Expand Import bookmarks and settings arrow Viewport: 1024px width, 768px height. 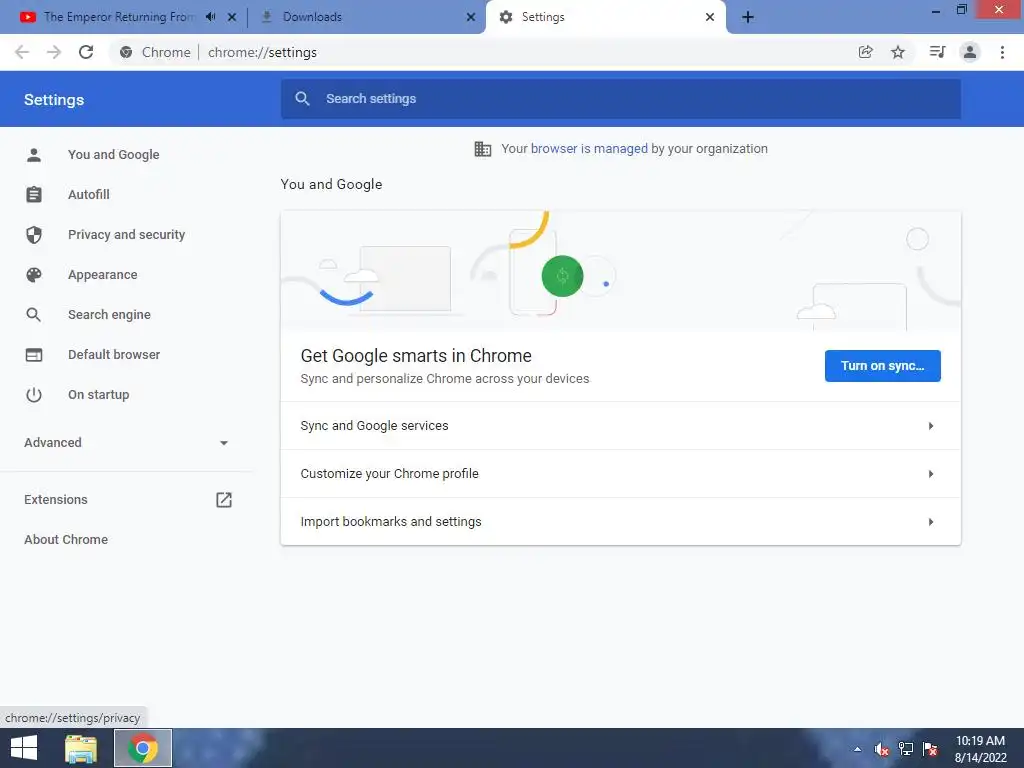pos(931,522)
